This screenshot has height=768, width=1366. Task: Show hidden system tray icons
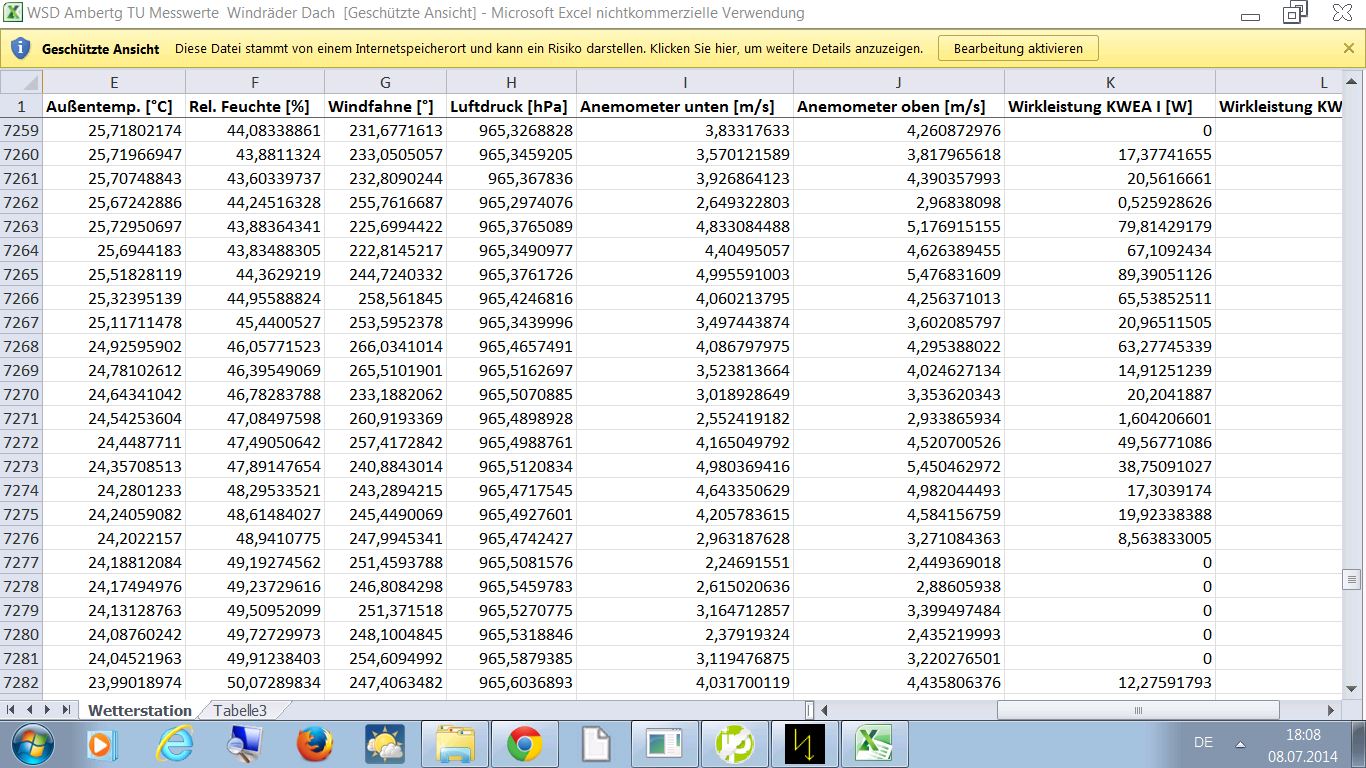pos(1240,744)
